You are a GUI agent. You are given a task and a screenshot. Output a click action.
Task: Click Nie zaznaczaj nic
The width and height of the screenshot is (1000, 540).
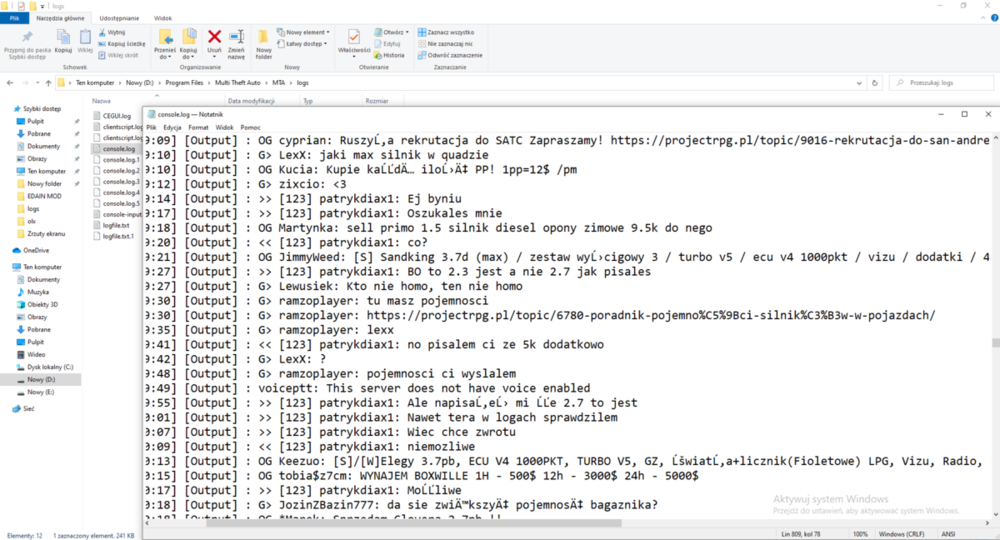tap(445, 43)
